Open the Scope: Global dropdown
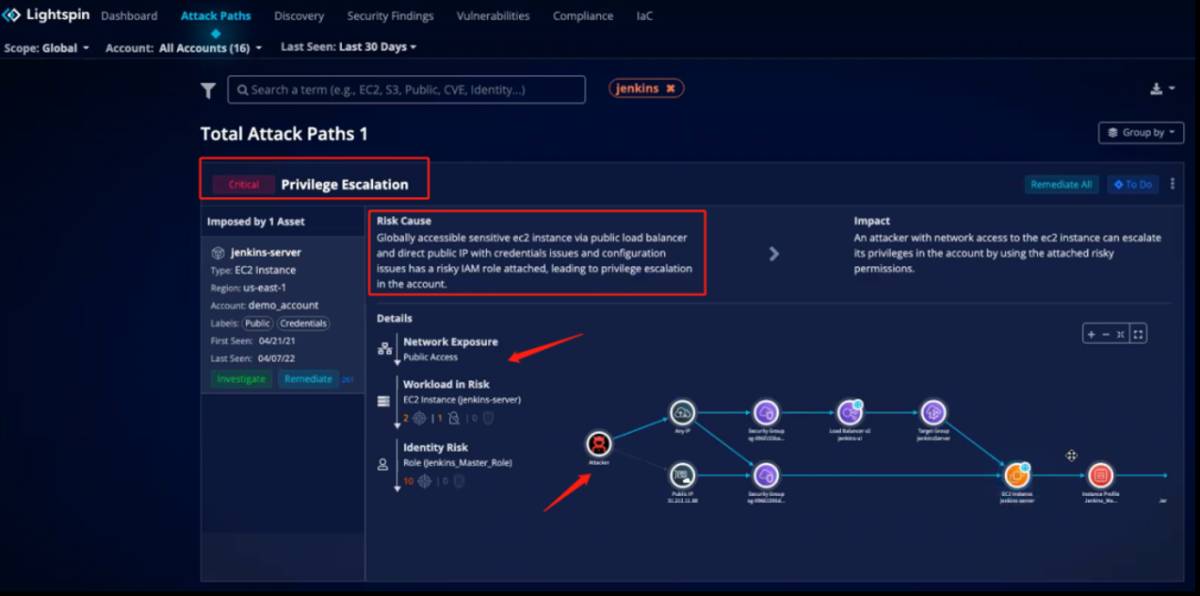The height and width of the screenshot is (596, 1200). (x=46, y=48)
